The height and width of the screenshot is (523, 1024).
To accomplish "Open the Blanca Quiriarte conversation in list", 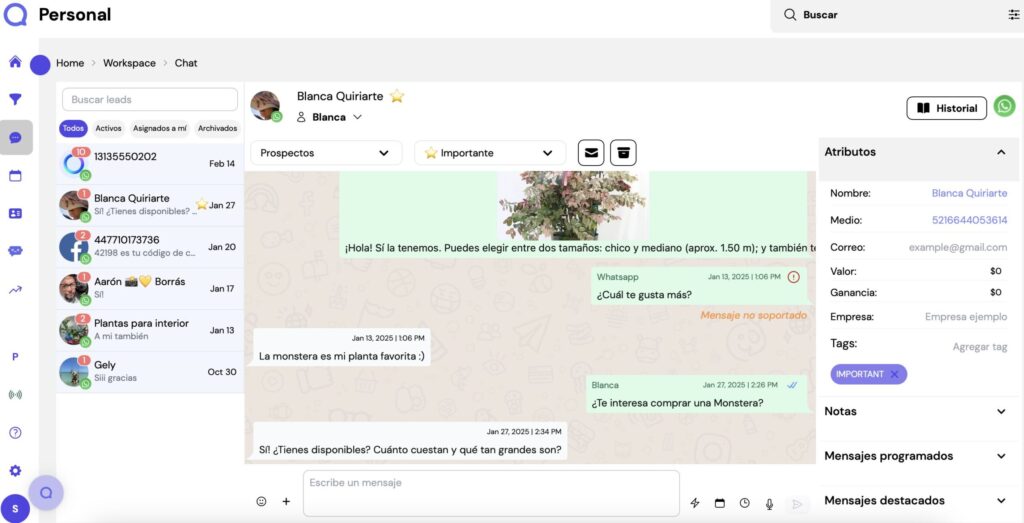I will [150, 205].
